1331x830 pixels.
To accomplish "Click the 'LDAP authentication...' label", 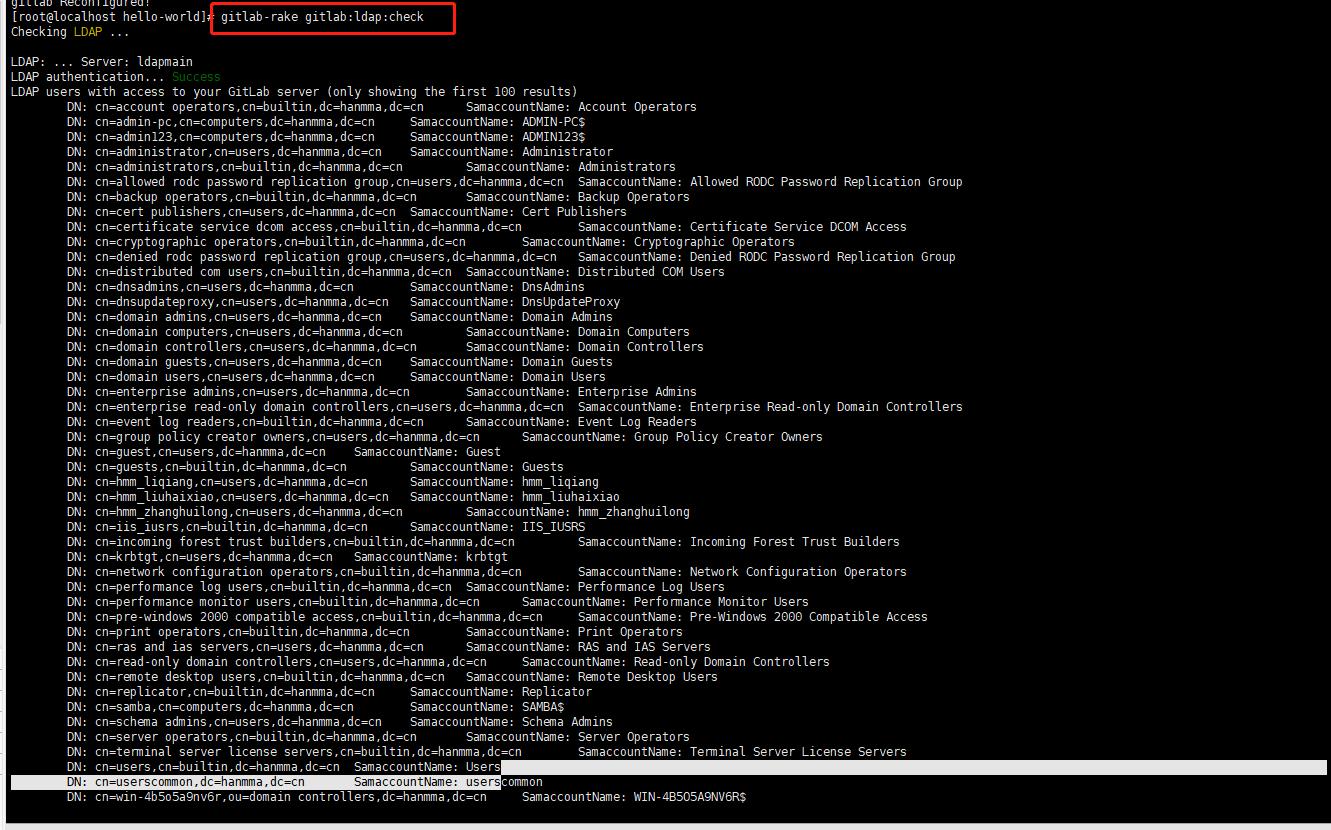I will [x=87, y=77].
